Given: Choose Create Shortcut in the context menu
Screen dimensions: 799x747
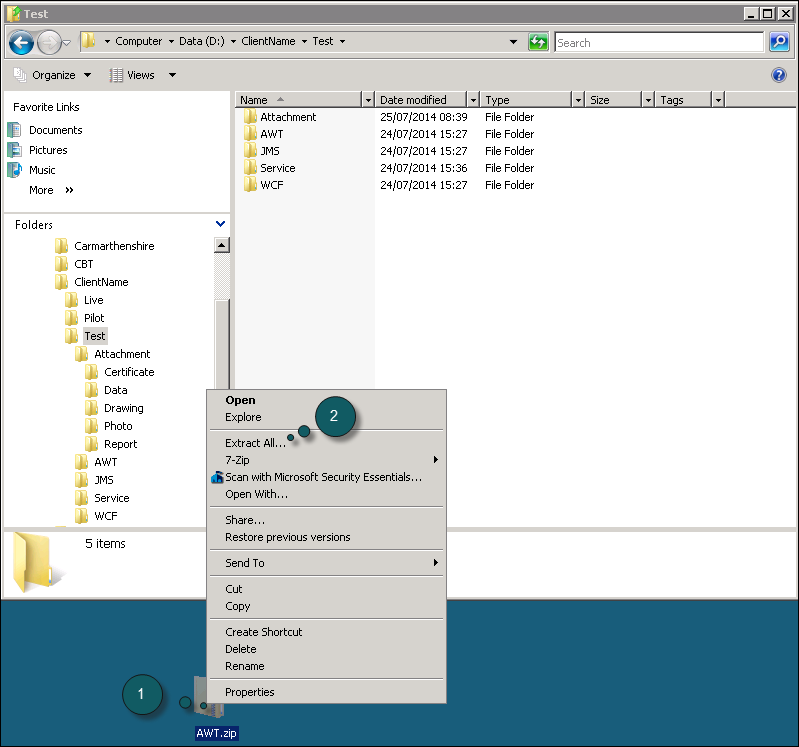Looking at the screenshot, I should click(x=326, y=632).
